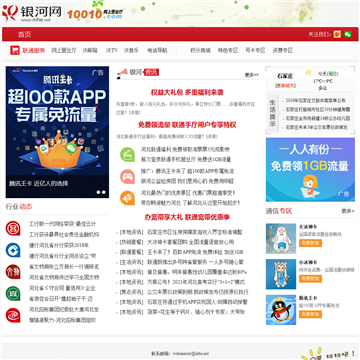Click the pink game controller icon

point(127,176)
